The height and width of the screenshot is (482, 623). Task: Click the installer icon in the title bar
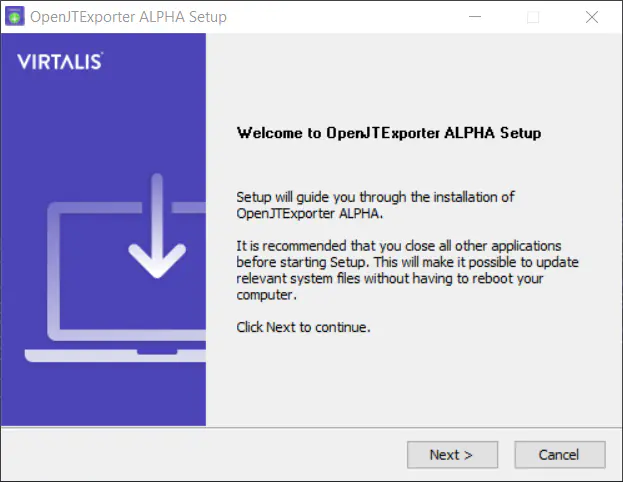pos(15,17)
